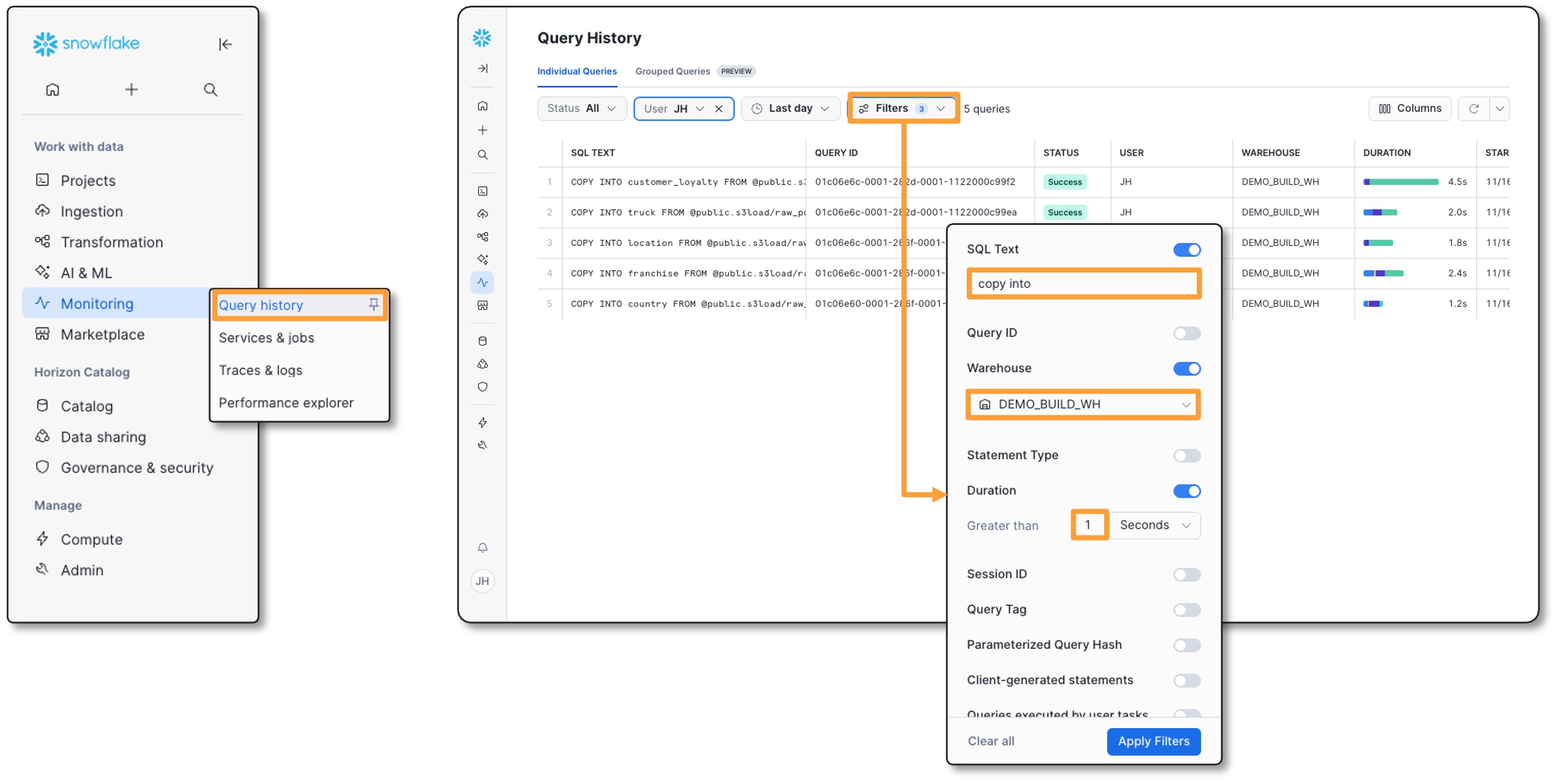The width and height of the screenshot is (1558, 784).
Task: Enable the Statement Type toggle
Action: coord(1186,455)
